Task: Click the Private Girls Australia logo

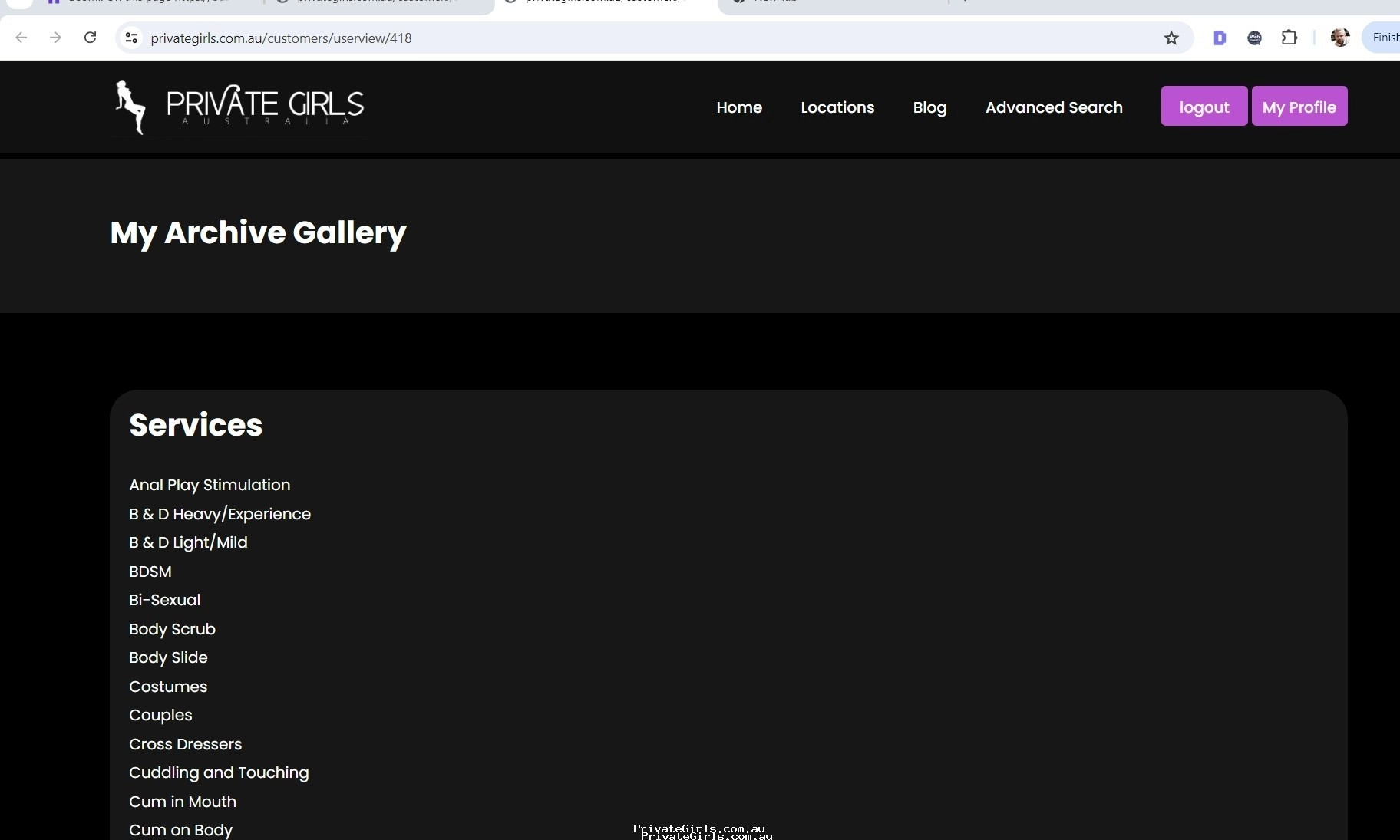Action: tap(239, 107)
